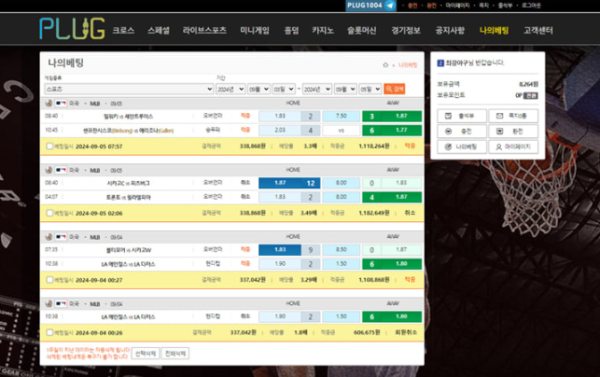
Task: Open the 크로스 menu
Action: (123, 30)
